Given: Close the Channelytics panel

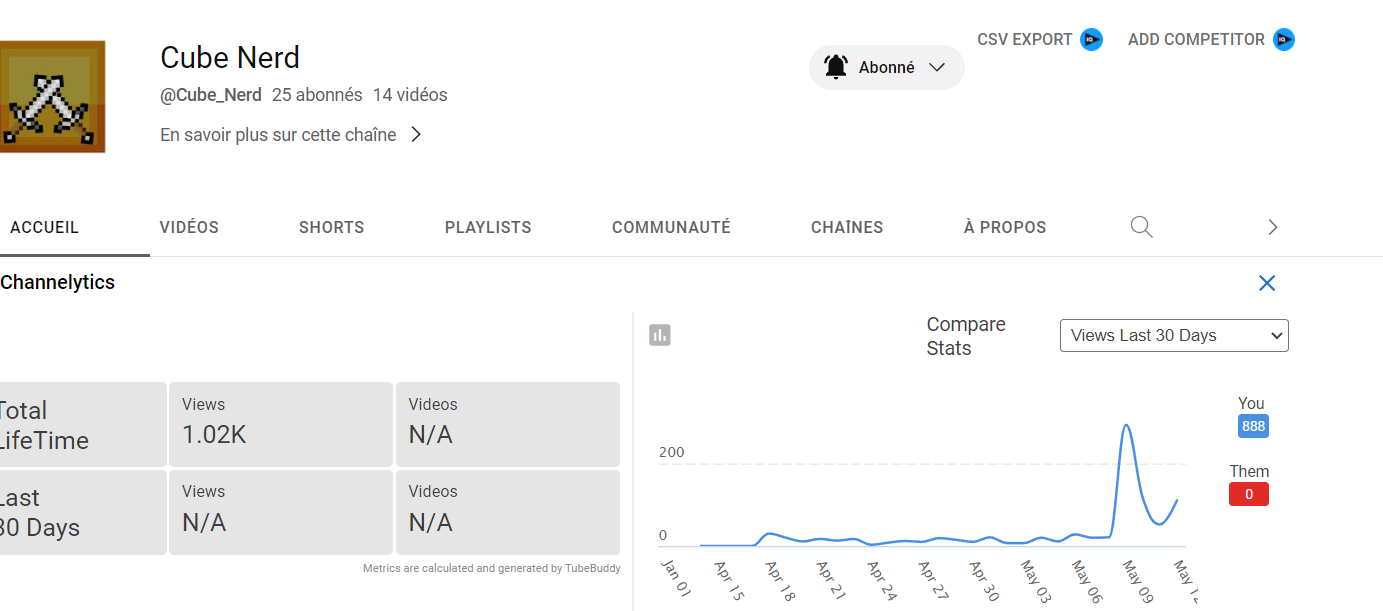Looking at the screenshot, I should pyautogui.click(x=1267, y=283).
